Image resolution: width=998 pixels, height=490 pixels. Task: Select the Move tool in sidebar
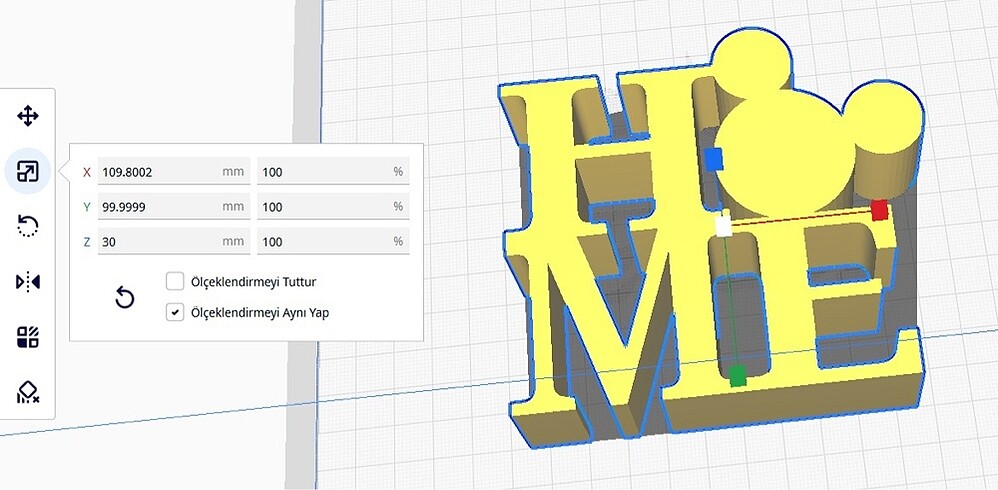pyautogui.click(x=27, y=116)
